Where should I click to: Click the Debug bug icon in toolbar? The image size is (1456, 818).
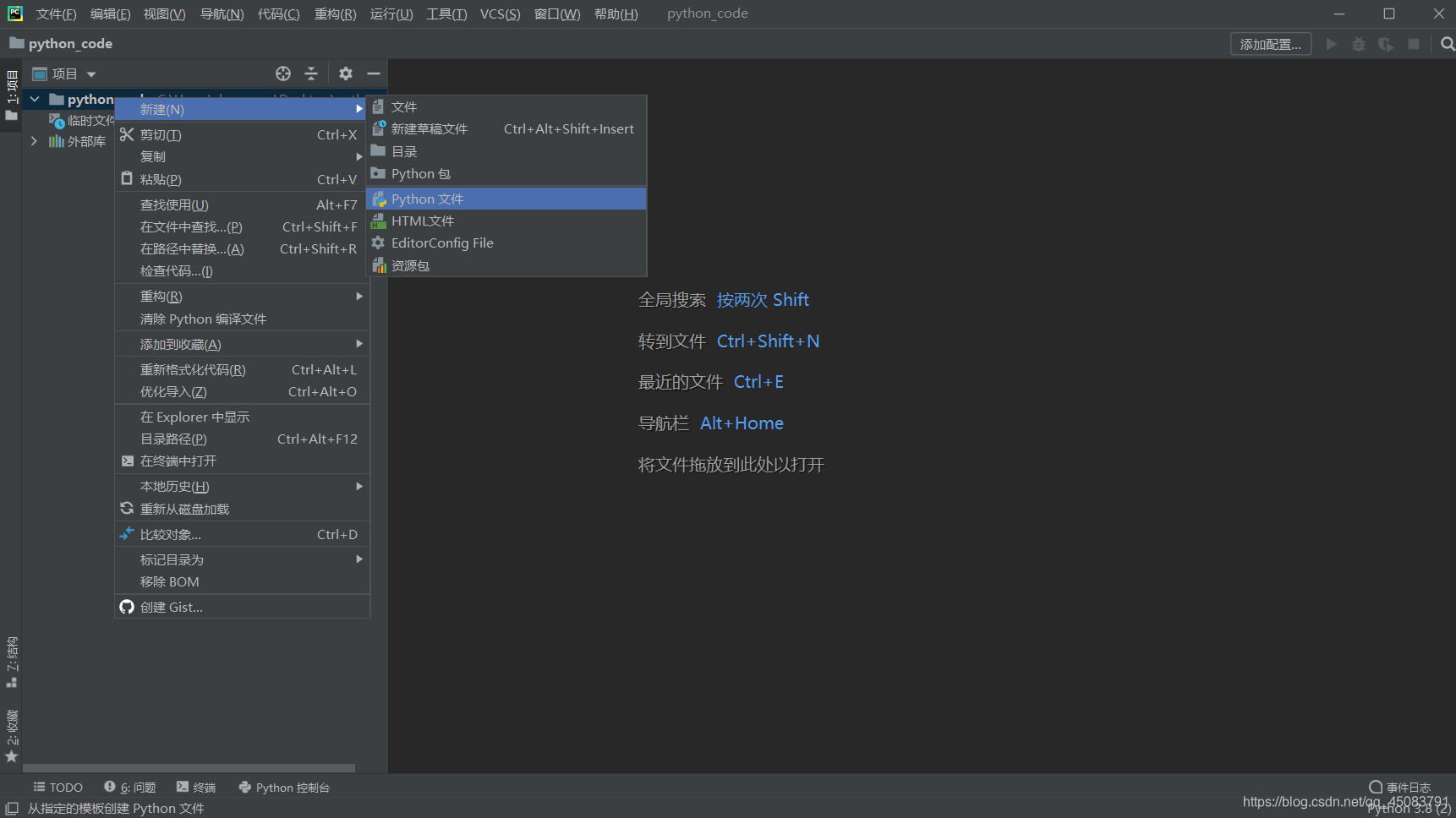point(1359,44)
